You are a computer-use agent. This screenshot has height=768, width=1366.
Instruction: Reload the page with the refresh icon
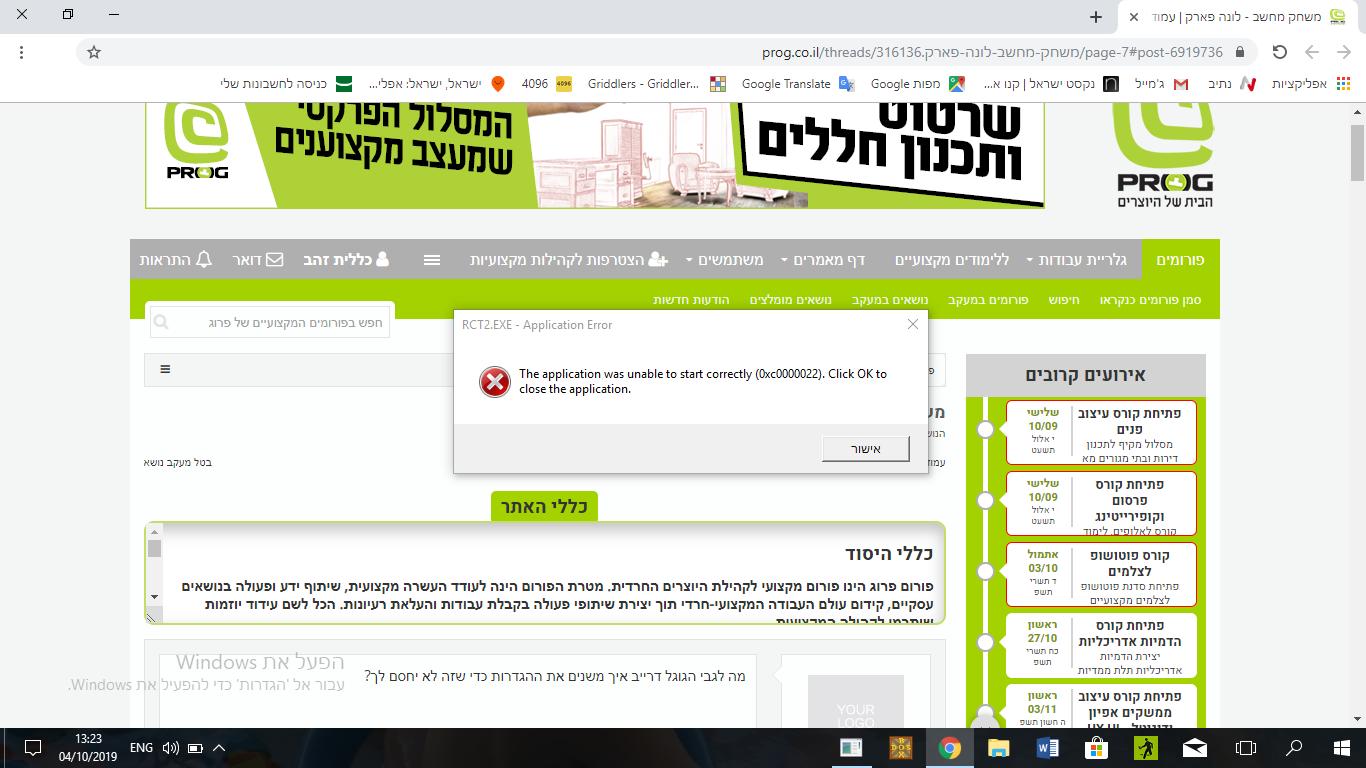pos(1280,52)
